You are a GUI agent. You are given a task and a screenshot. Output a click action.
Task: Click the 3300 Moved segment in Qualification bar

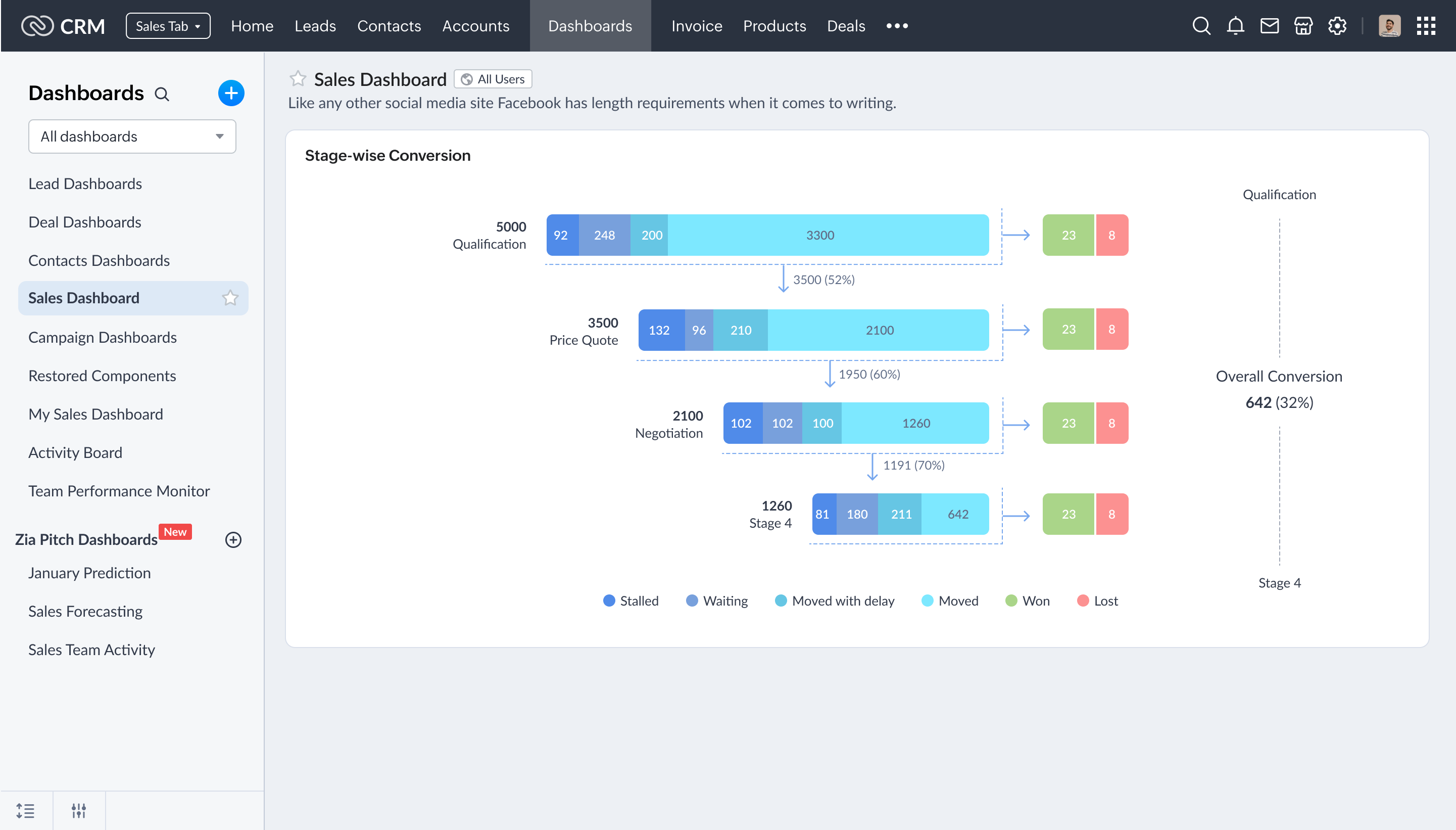[820, 235]
